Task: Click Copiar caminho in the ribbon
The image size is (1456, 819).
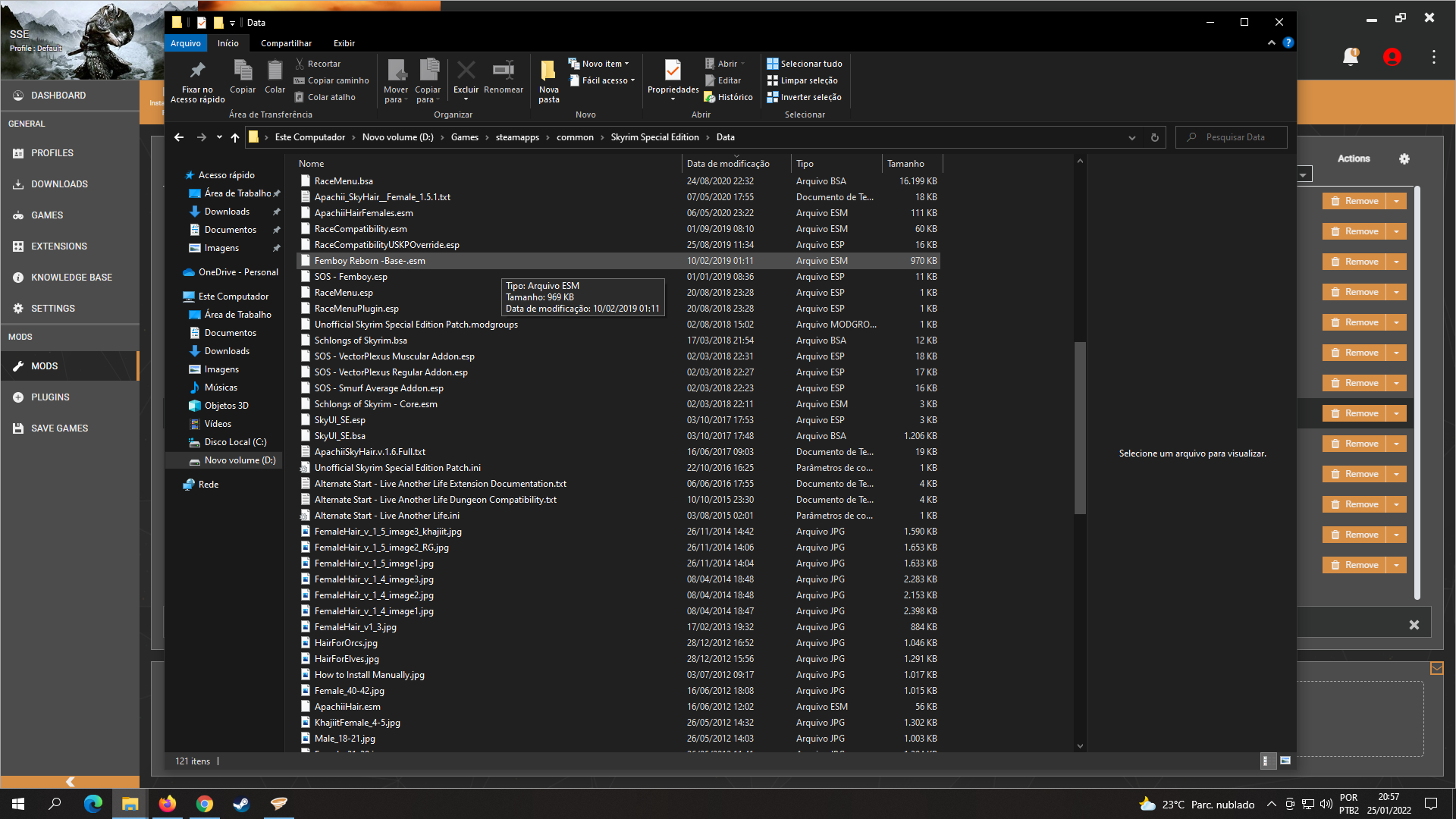Action: [331, 80]
